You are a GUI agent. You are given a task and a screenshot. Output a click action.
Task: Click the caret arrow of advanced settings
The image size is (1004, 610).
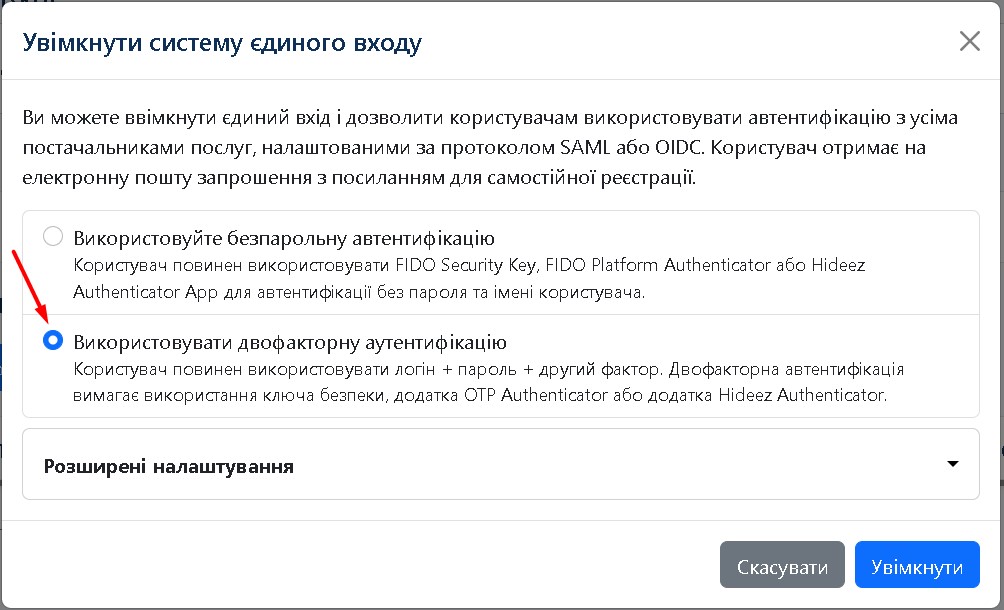[952, 464]
